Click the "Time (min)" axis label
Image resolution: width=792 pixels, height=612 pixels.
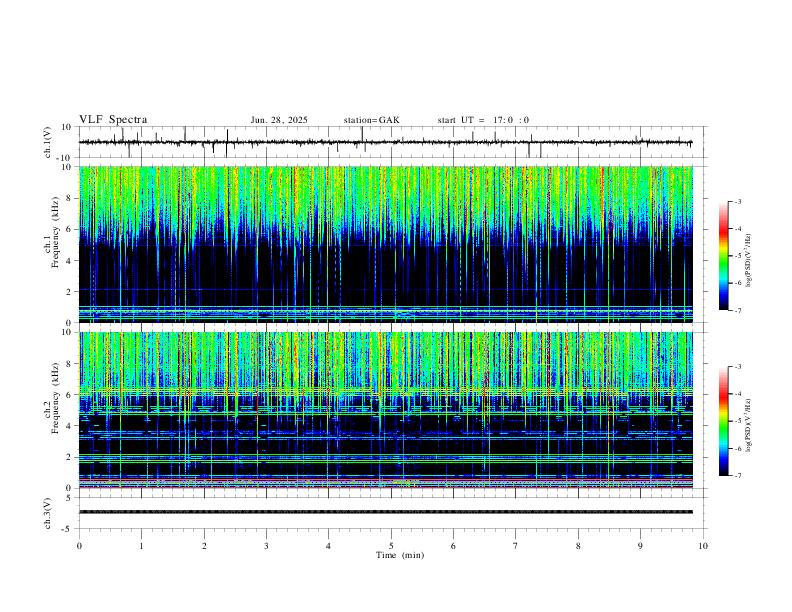point(400,555)
